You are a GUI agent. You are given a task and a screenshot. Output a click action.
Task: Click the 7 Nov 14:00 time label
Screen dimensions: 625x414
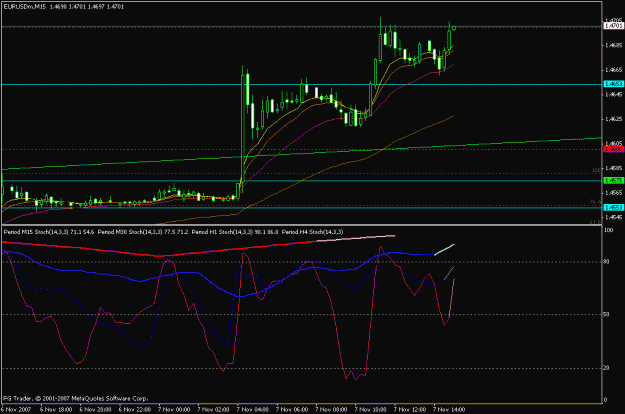point(449,409)
